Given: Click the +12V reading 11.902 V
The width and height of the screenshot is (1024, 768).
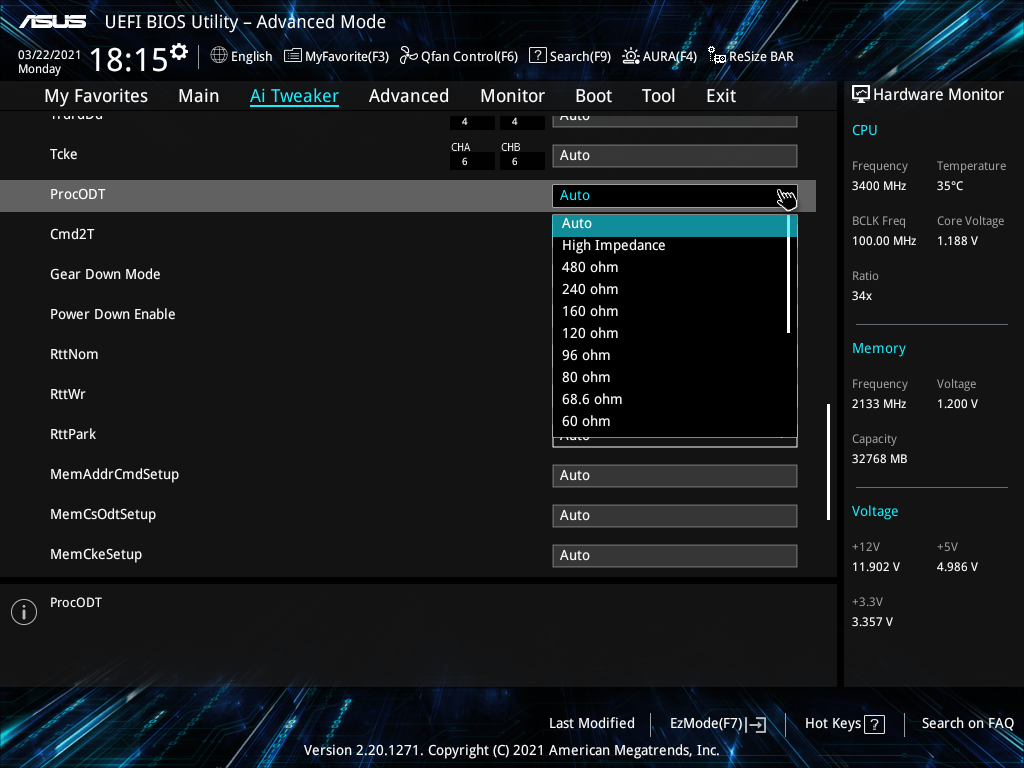Looking at the screenshot, I should (875, 567).
